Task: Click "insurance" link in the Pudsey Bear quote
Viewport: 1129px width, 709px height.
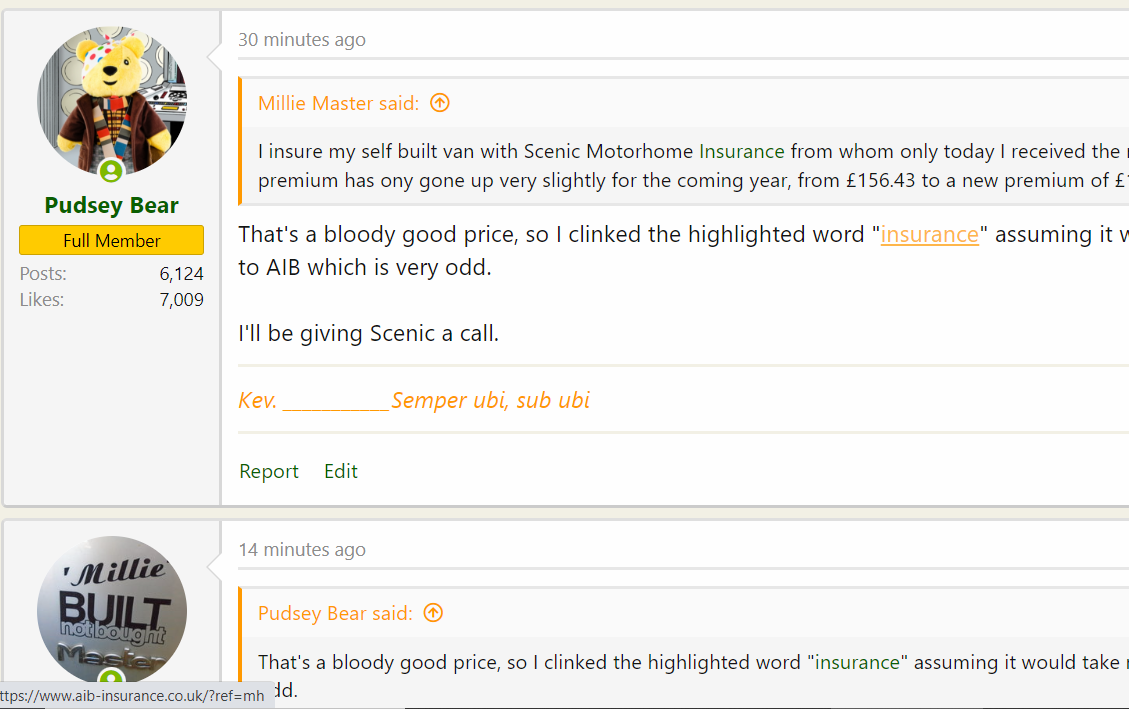Action: pyautogui.click(x=858, y=662)
